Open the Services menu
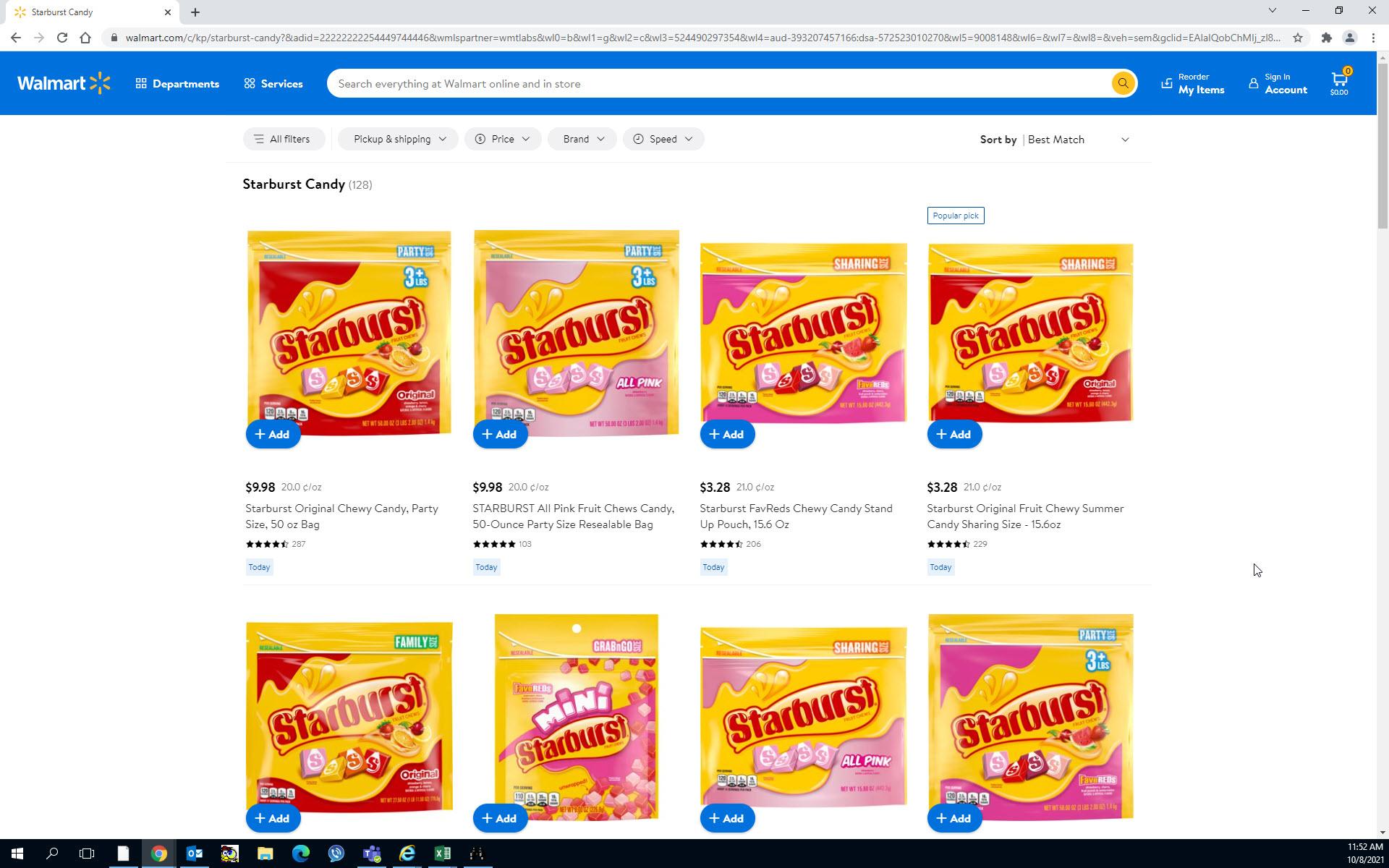1389x868 pixels. 273,84
